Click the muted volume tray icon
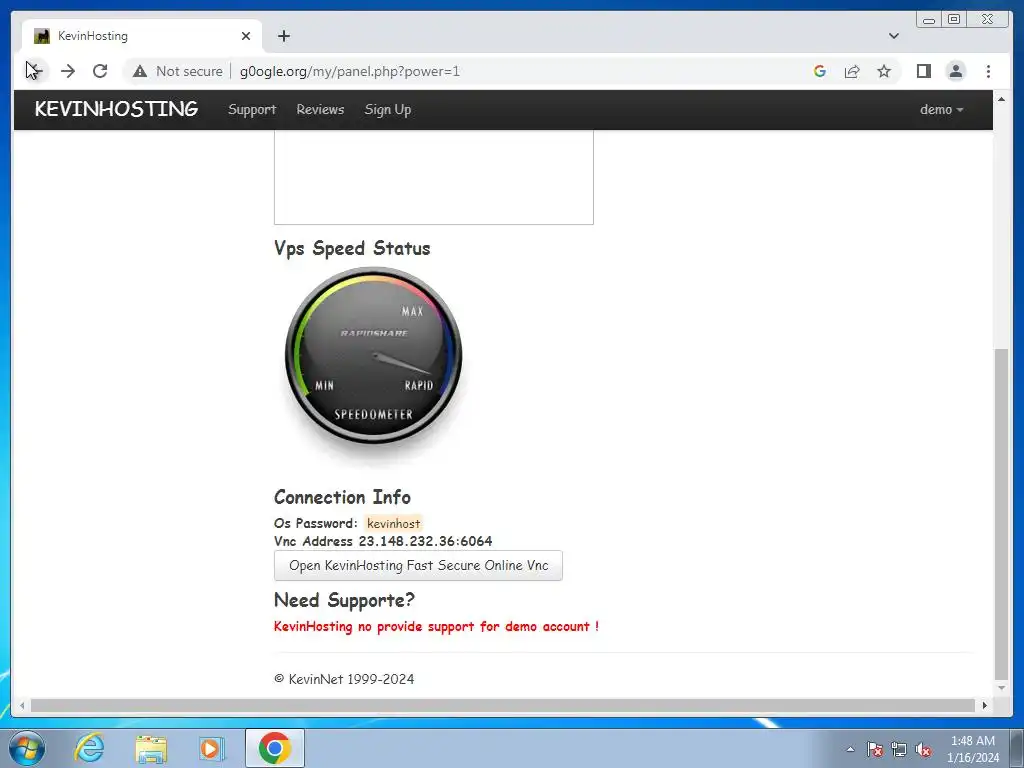The width and height of the screenshot is (1024, 768). pos(923,749)
